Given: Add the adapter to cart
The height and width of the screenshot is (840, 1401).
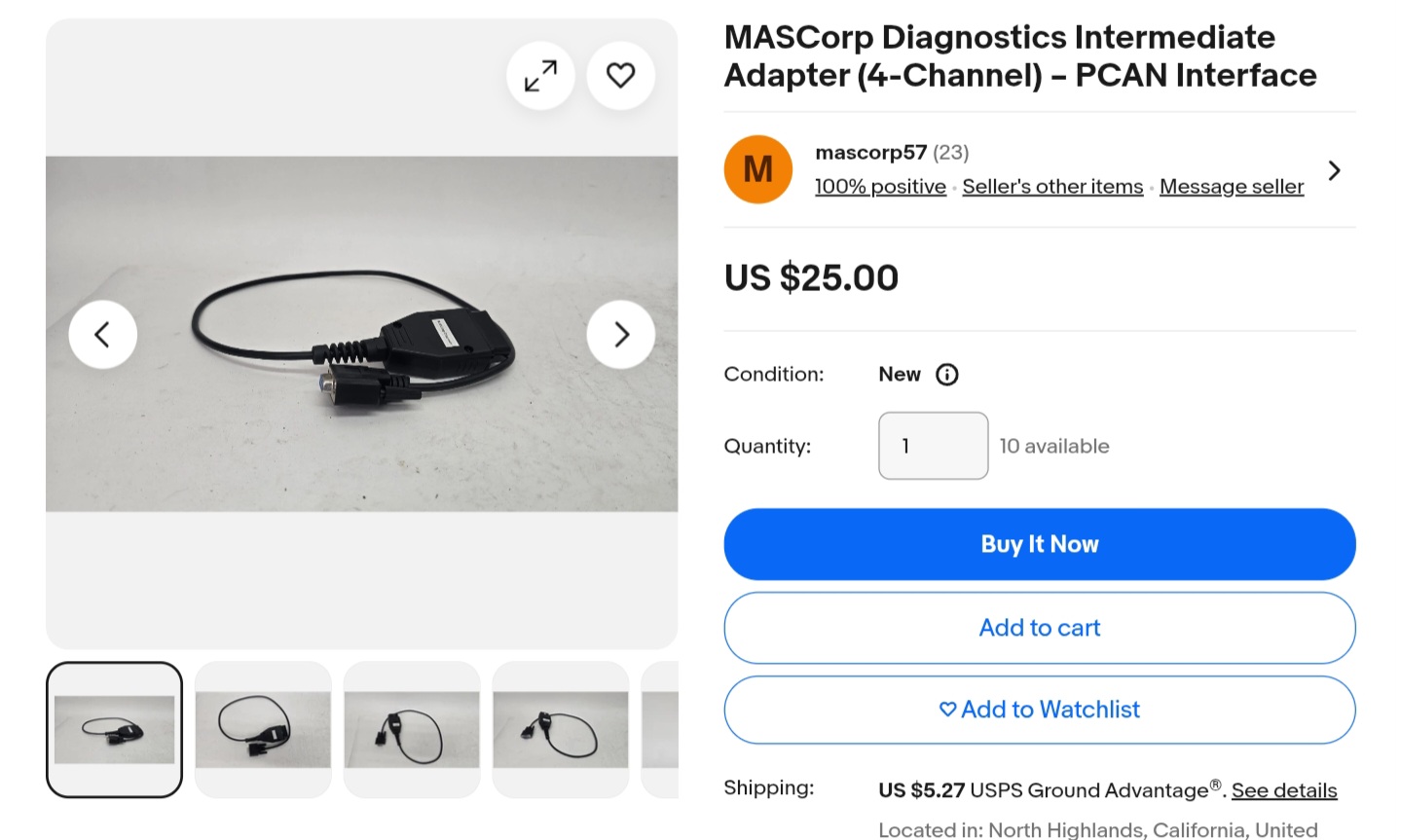Looking at the screenshot, I should 1039,628.
